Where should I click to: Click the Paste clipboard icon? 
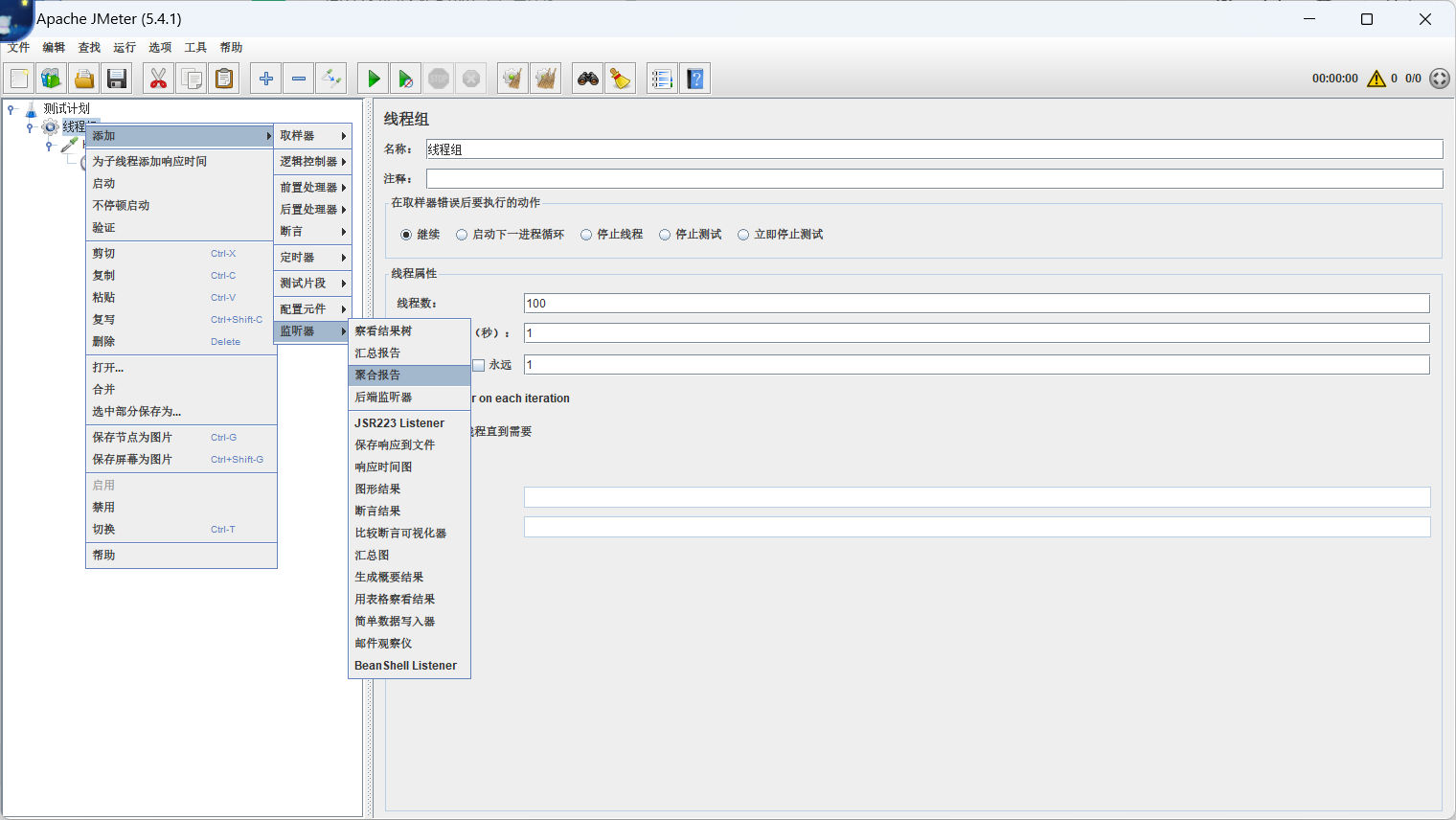pyautogui.click(x=224, y=79)
